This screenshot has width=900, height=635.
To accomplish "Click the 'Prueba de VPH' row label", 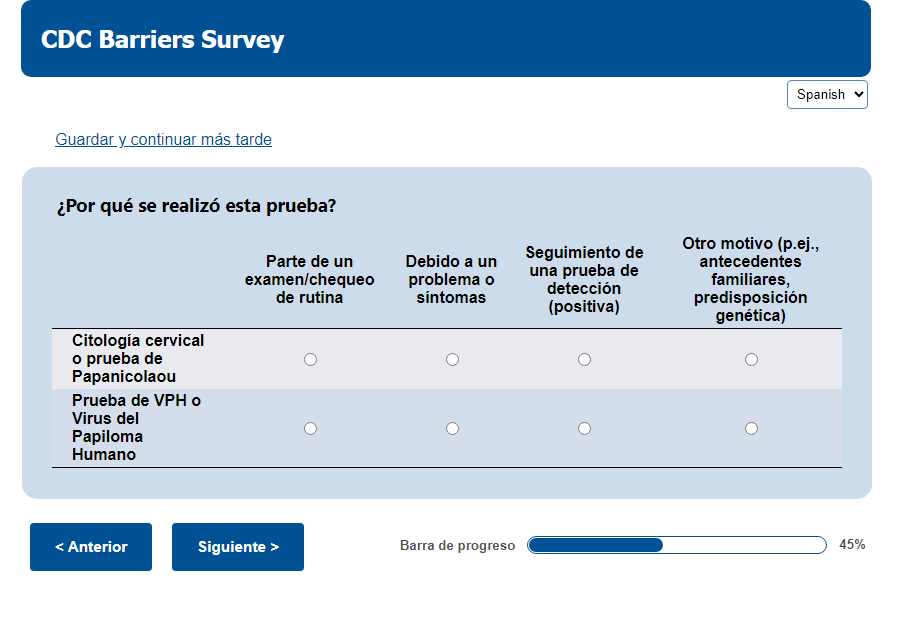I will pyautogui.click(x=137, y=427).
